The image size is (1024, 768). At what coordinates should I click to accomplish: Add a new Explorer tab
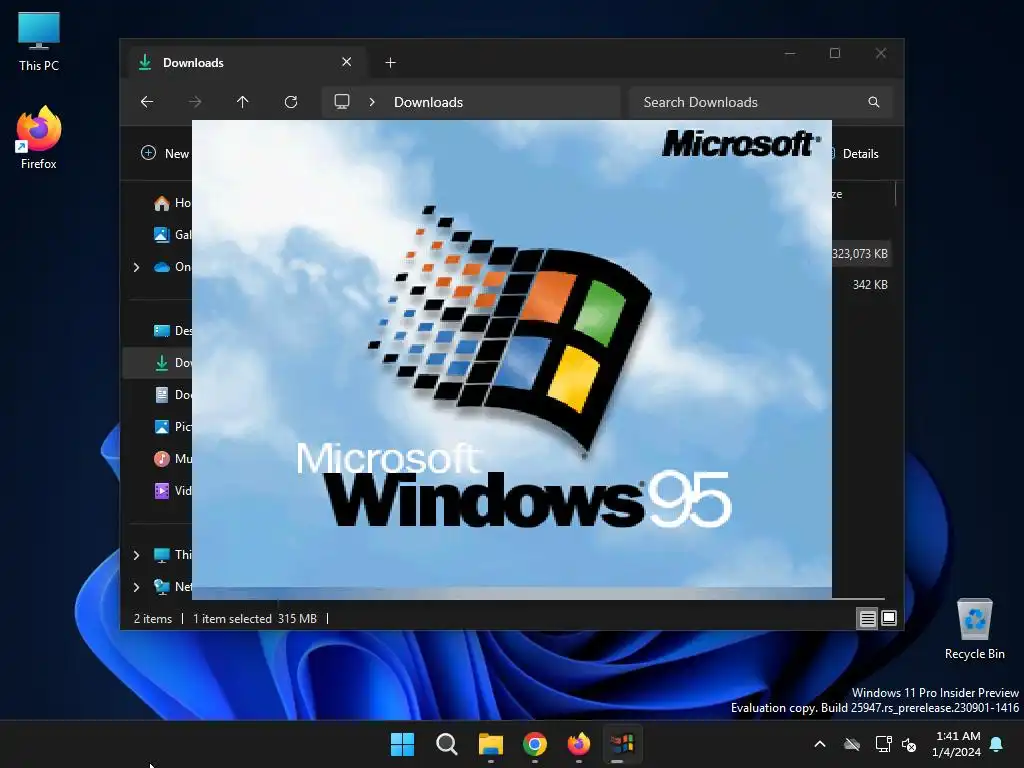[x=390, y=63]
